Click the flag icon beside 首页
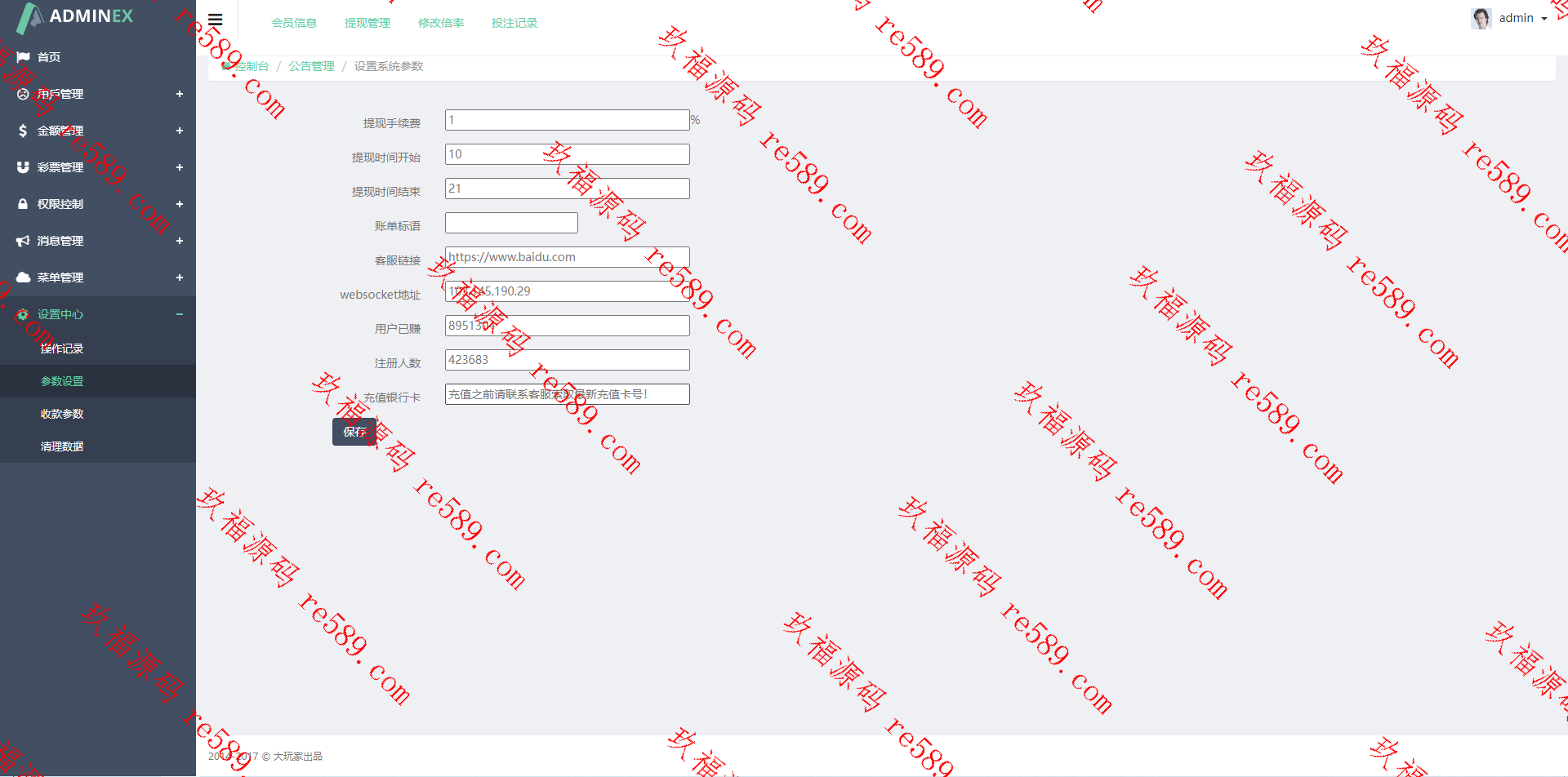The width and height of the screenshot is (1568, 777). pos(23,57)
